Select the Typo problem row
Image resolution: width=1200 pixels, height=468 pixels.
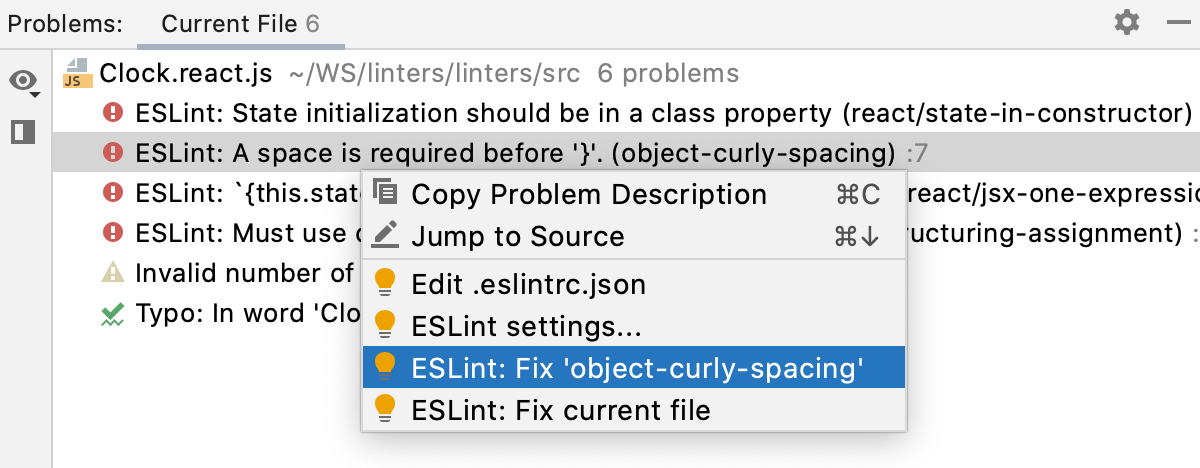[240, 313]
